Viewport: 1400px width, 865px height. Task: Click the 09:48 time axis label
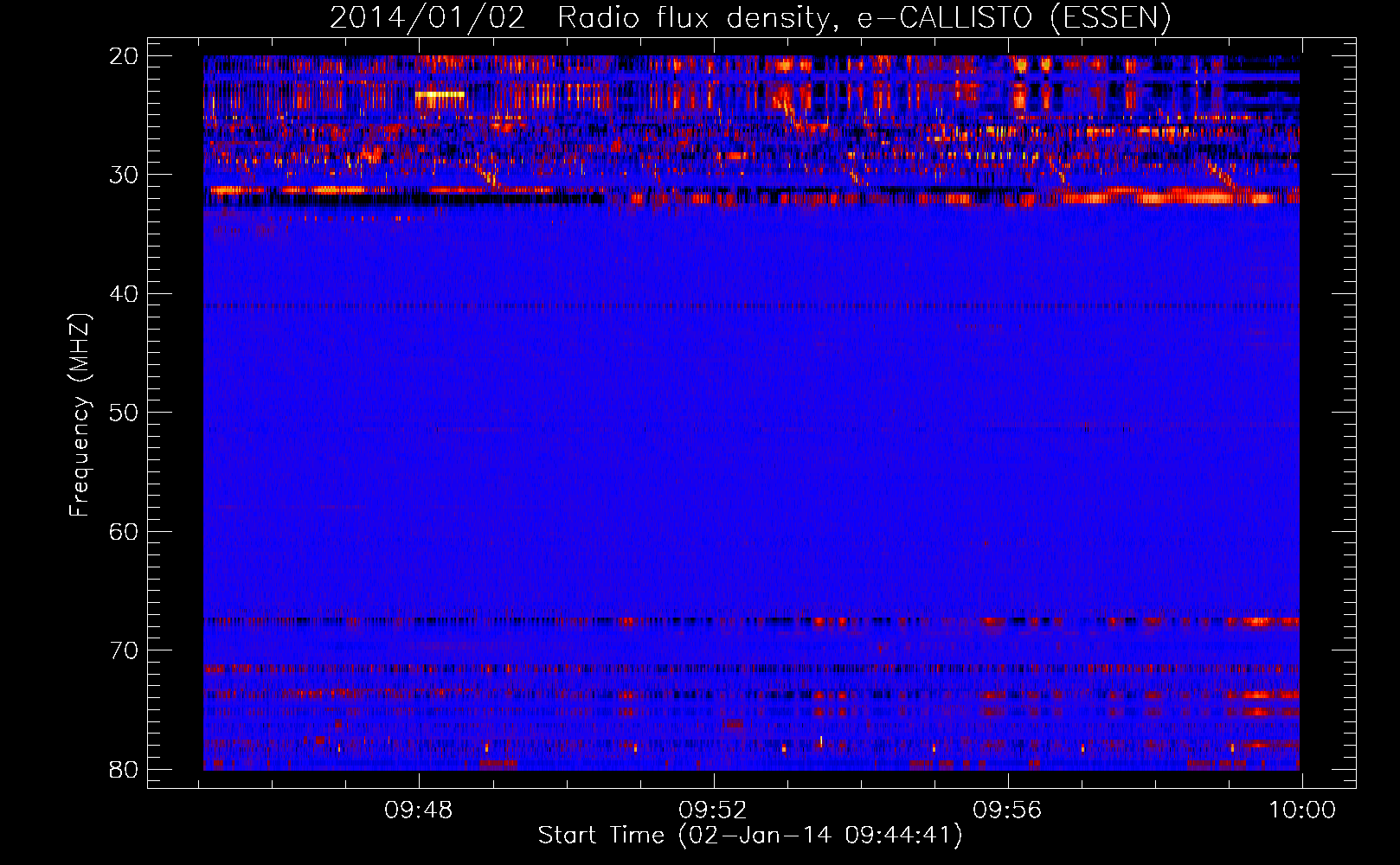click(419, 811)
